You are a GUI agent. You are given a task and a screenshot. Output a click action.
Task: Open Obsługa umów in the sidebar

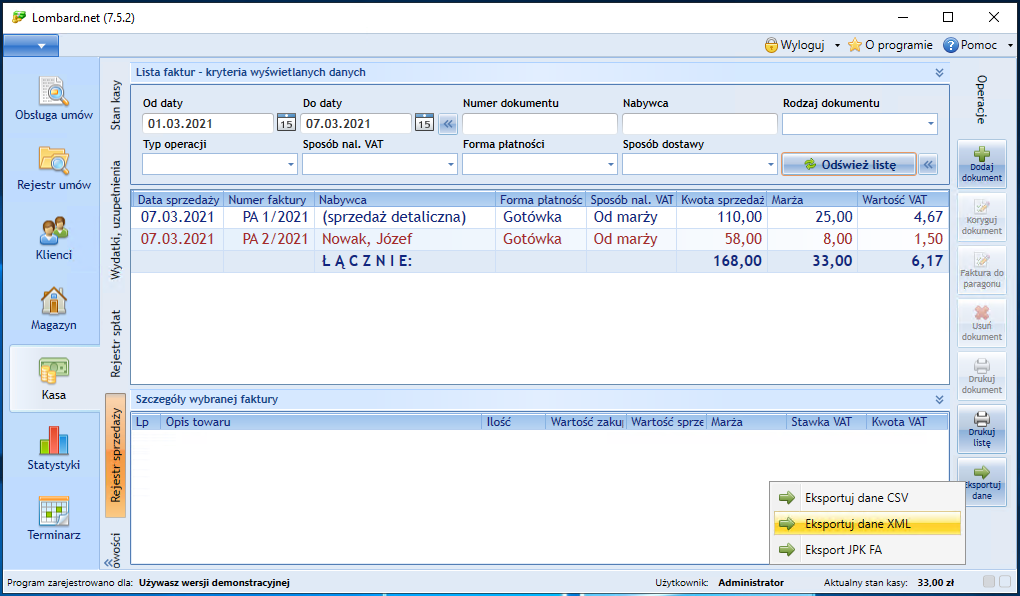point(54,98)
